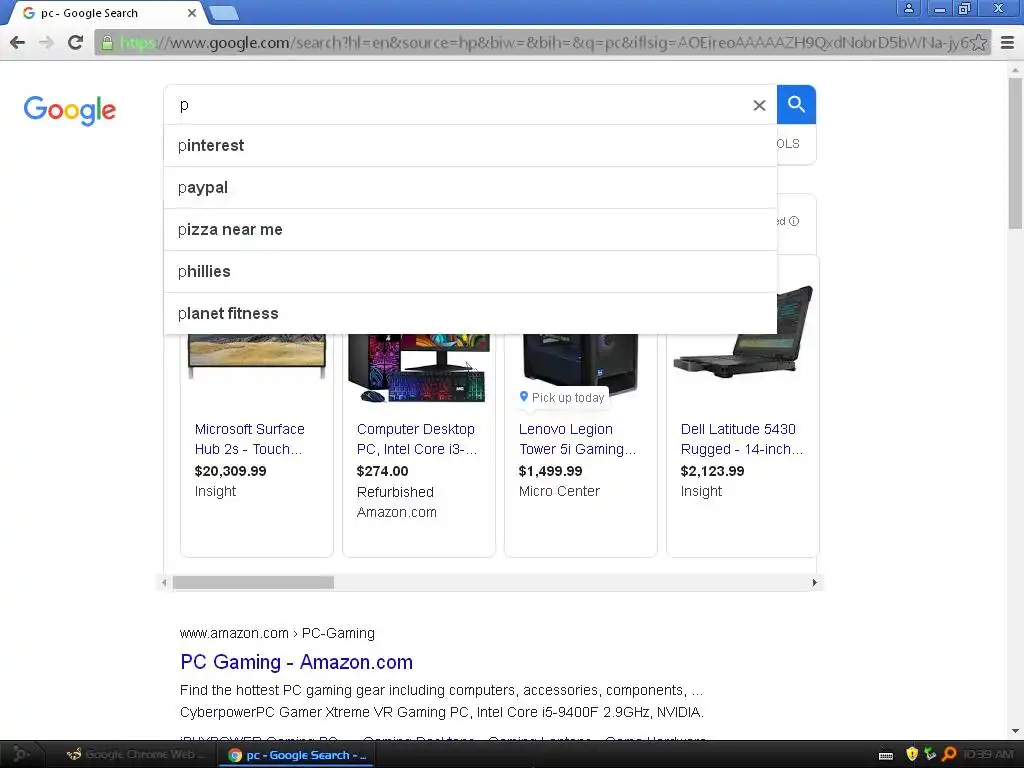Click the Pick up today location pin

tap(523, 396)
